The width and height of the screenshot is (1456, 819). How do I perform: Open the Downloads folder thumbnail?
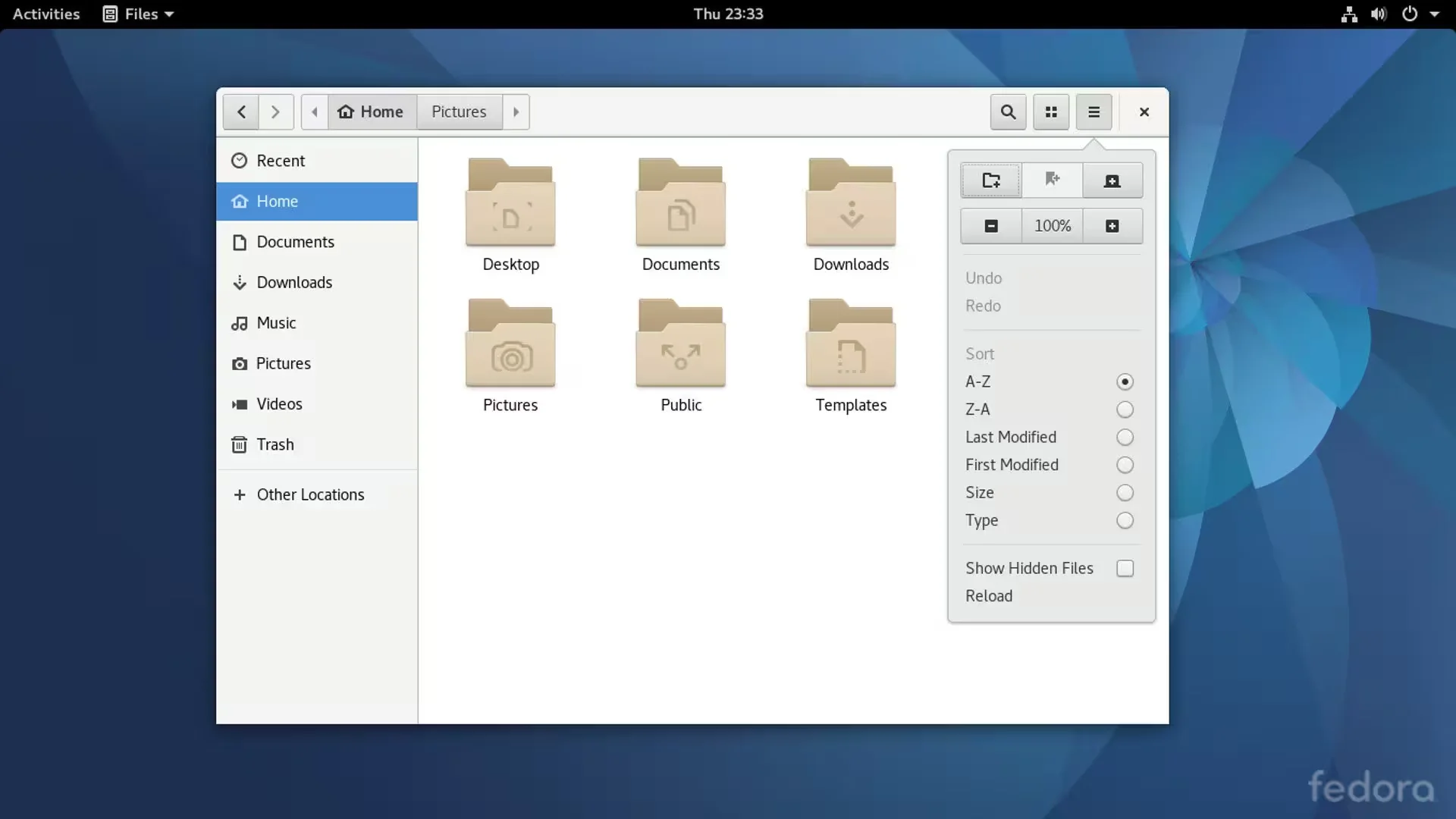[x=851, y=205]
